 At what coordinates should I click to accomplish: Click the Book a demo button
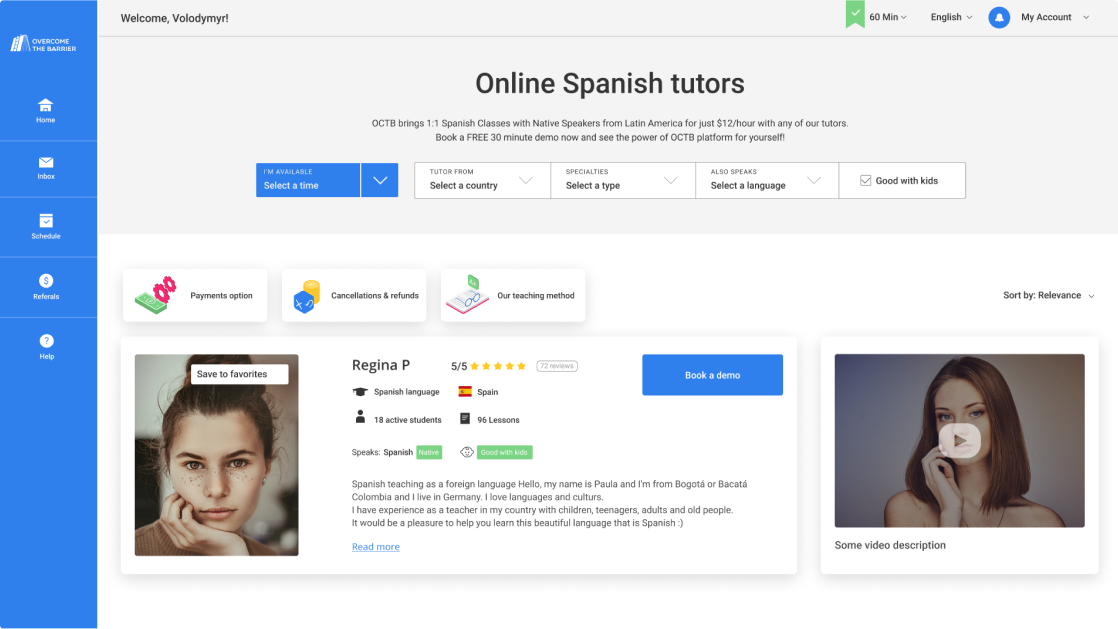tap(712, 375)
